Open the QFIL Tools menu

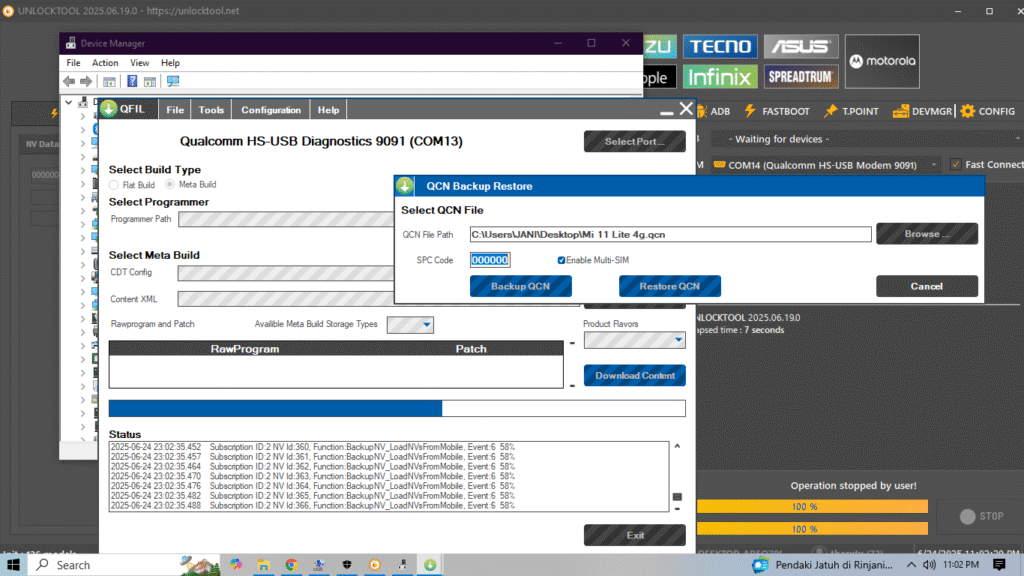[211, 110]
